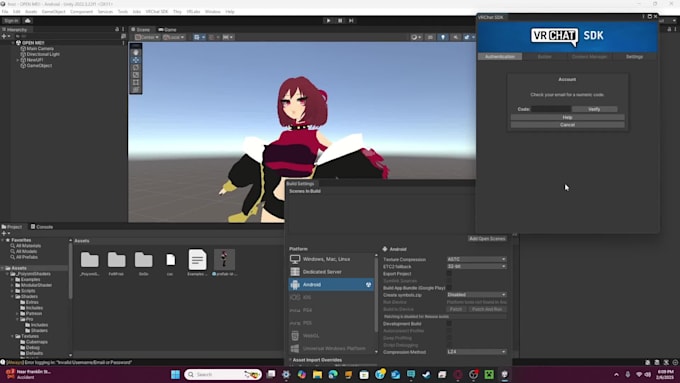Lock the Hierarchy panel with lock icon

point(117,29)
